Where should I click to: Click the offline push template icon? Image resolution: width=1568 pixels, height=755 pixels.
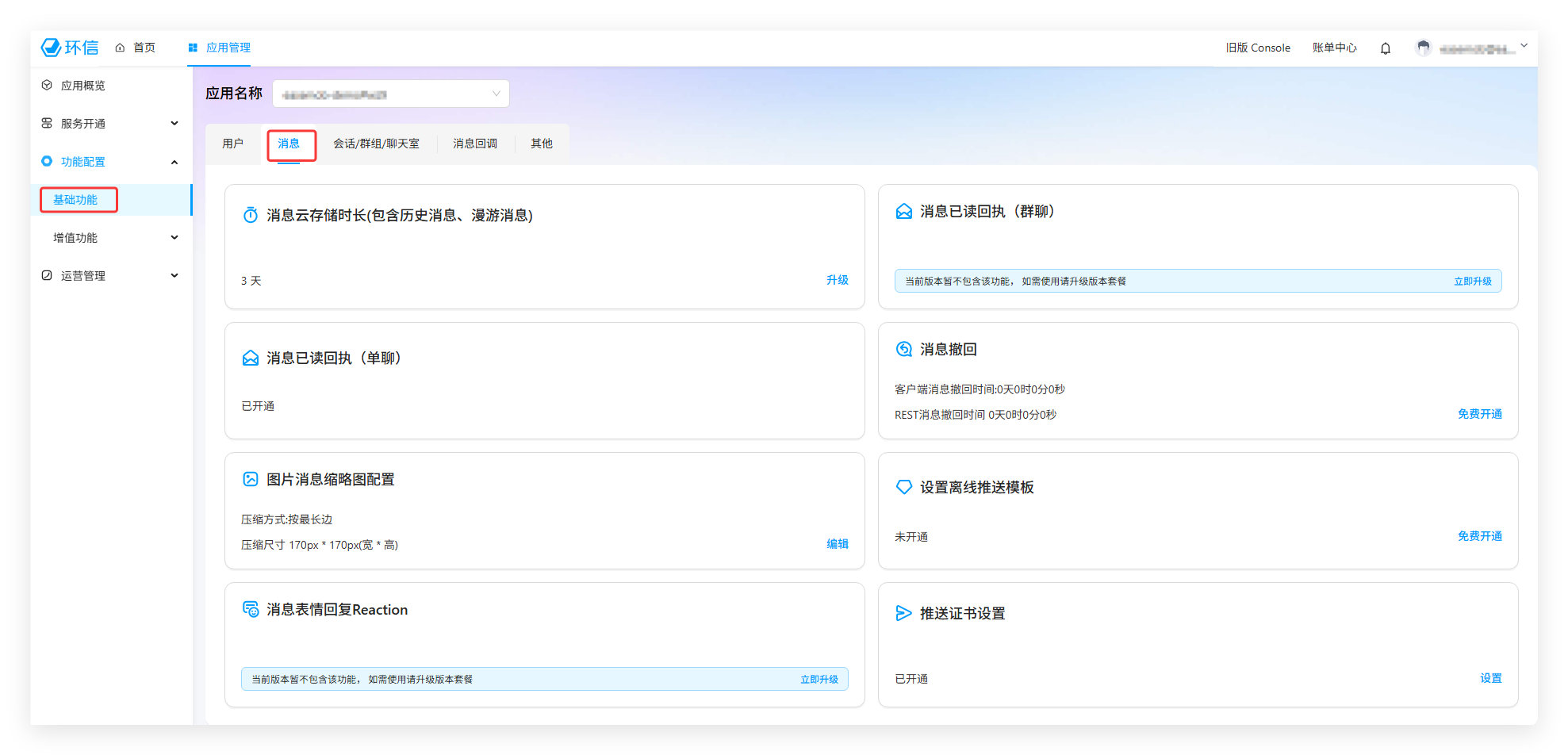[x=903, y=487]
